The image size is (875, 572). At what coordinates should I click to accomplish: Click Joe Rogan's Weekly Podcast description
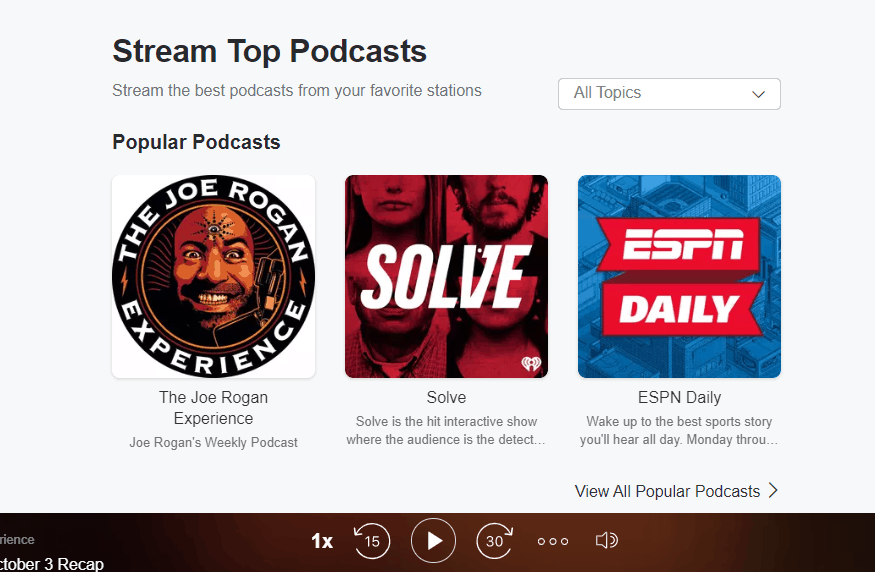pyautogui.click(x=214, y=443)
